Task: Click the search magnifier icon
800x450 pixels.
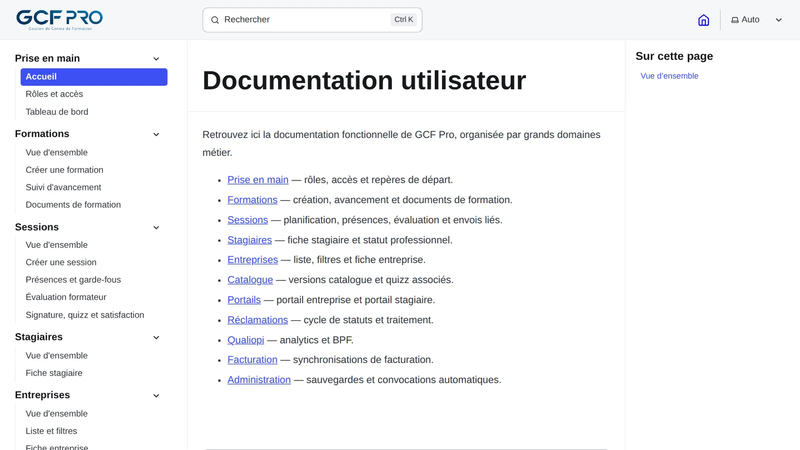Action: [215, 20]
